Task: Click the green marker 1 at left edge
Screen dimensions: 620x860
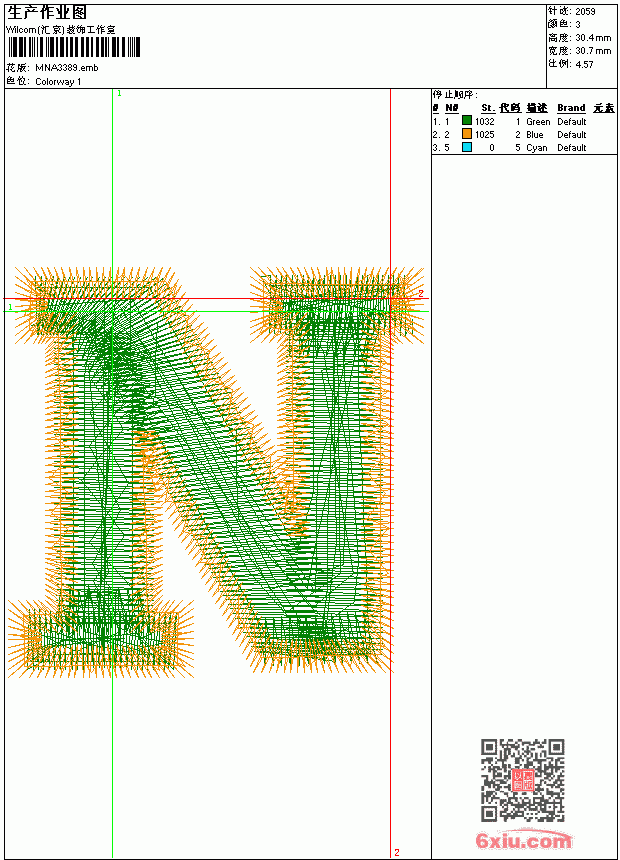Action: pos(10,307)
